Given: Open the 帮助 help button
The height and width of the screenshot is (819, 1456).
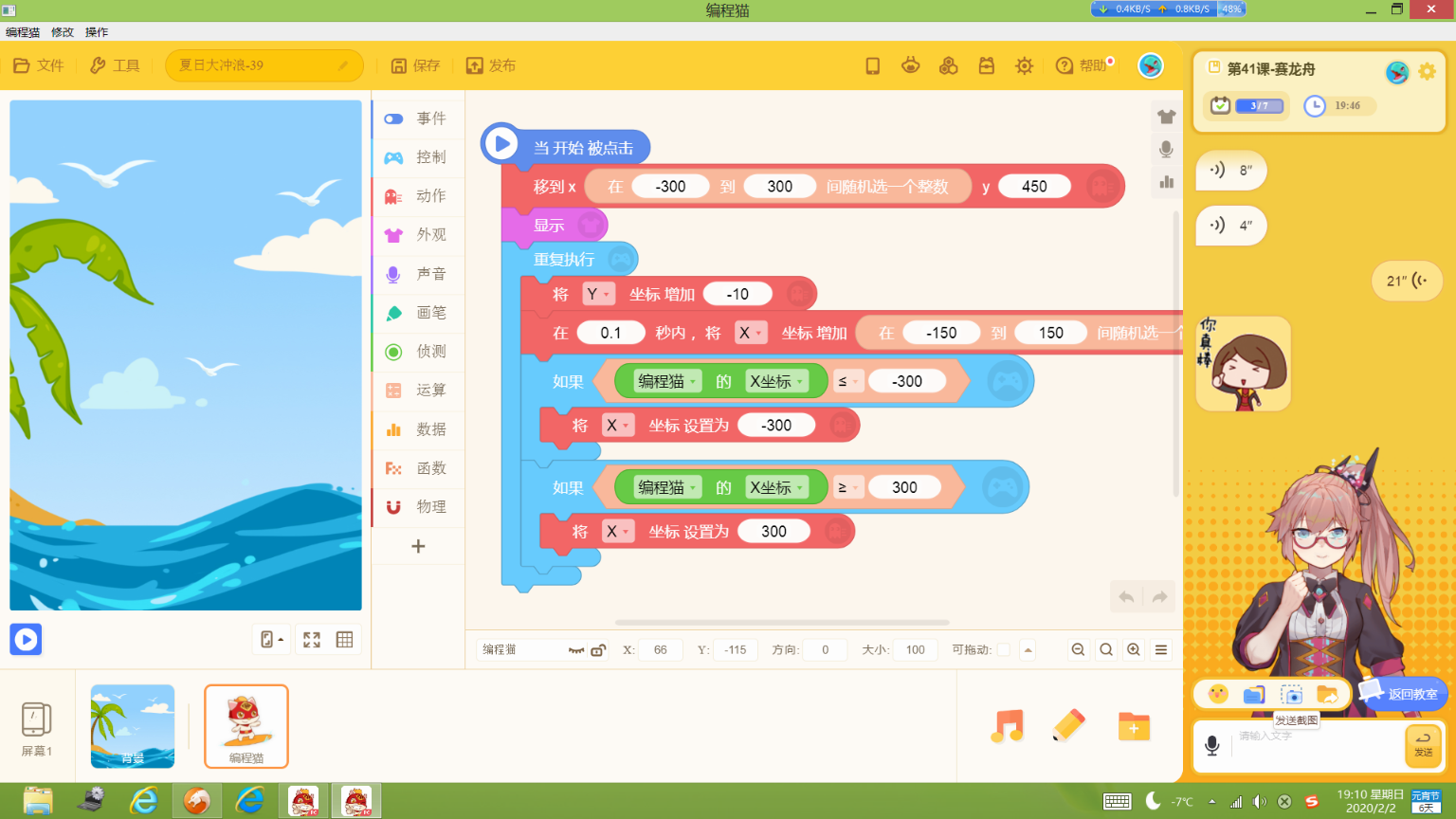Looking at the screenshot, I should 1084,65.
